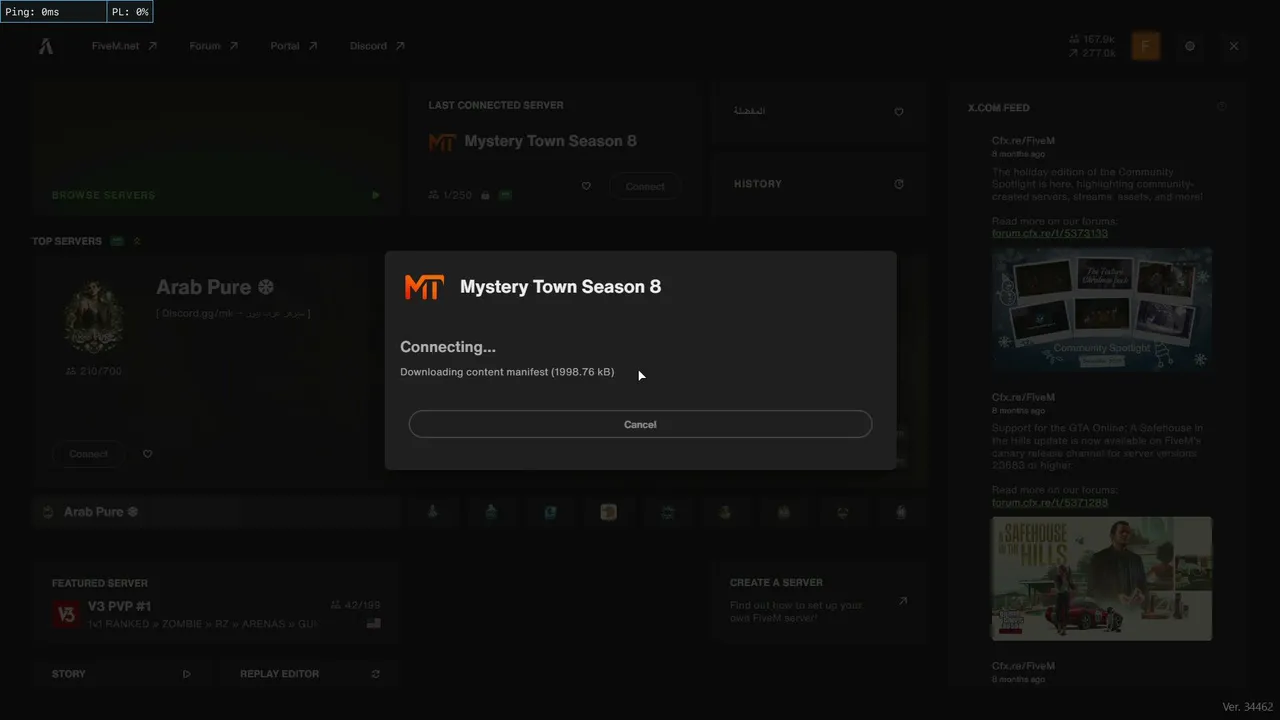
Task: Select the second server icon in the strip
Action: [491, 512]
